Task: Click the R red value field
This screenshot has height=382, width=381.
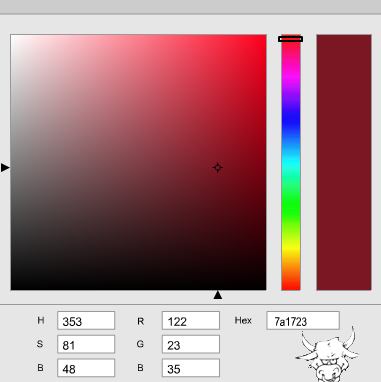Action: click(x=191, y=321)
